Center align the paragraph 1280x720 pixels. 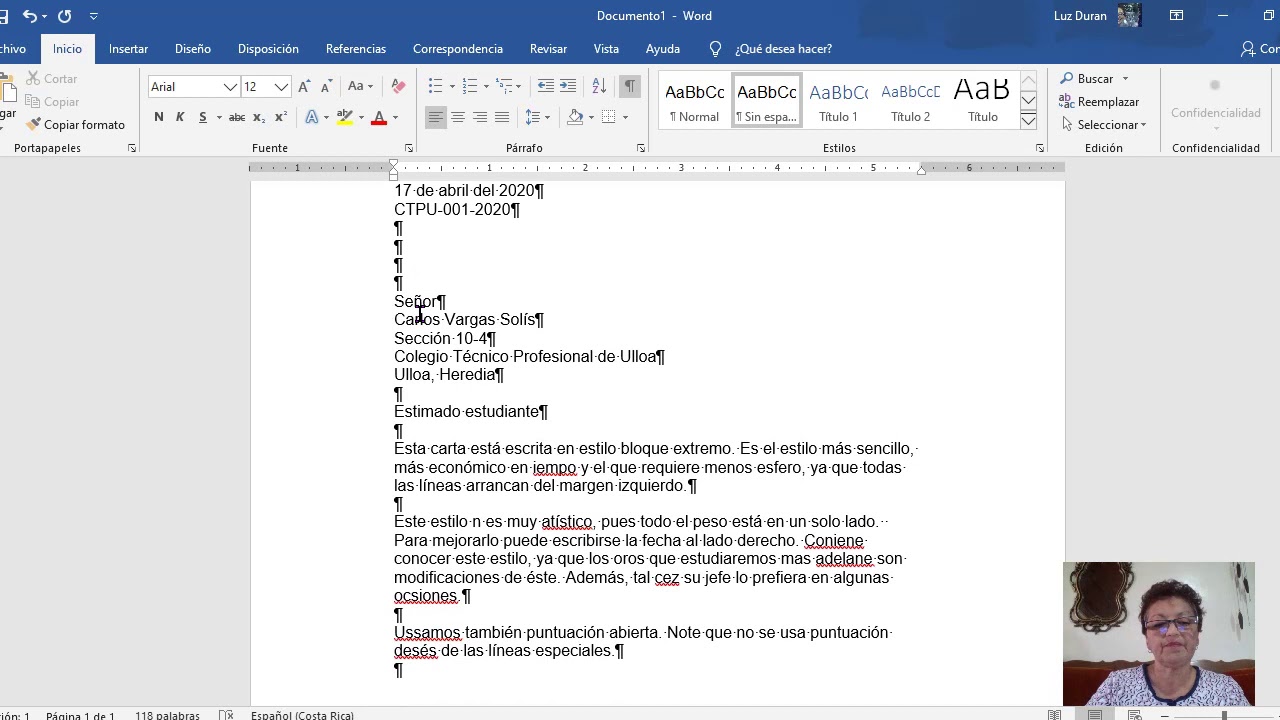coord(458,117)
